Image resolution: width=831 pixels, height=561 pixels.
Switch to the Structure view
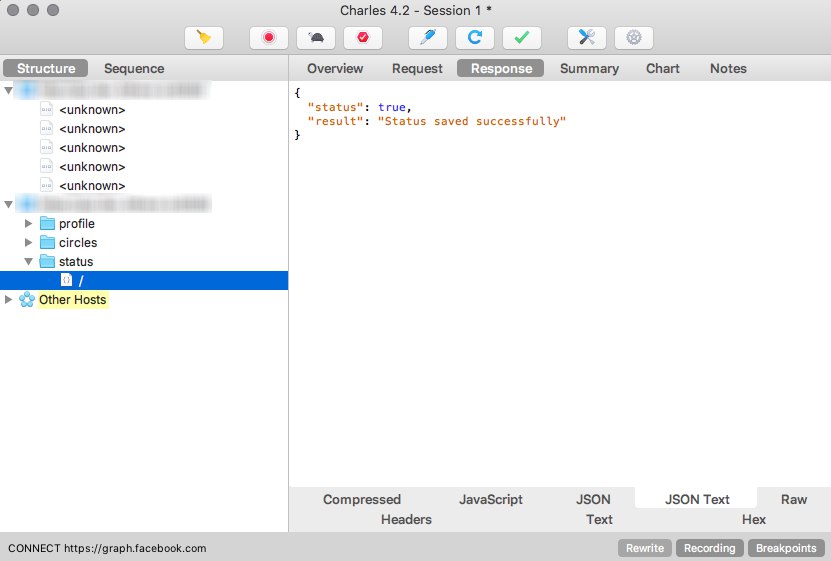[x=46, y=68]
